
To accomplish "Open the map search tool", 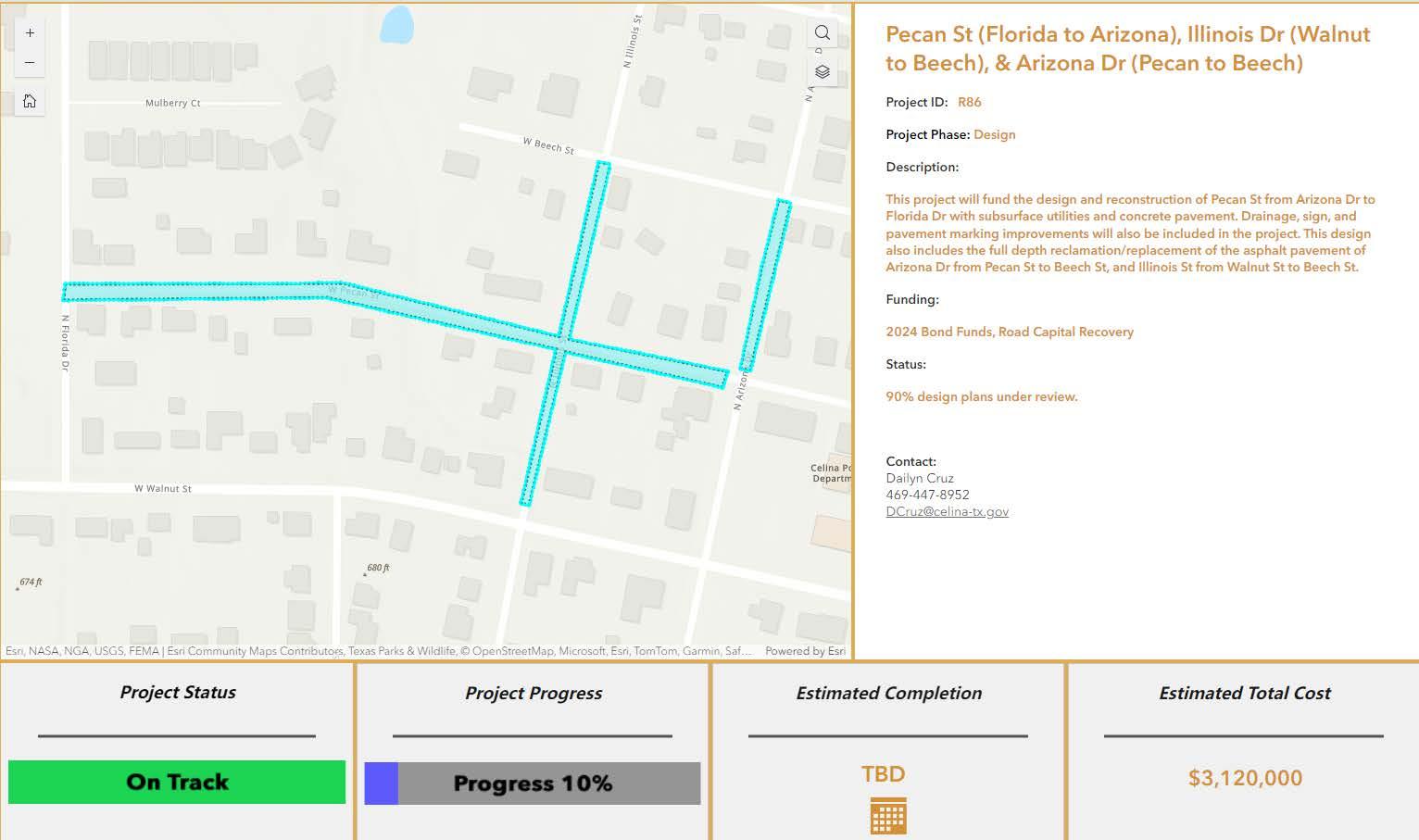I will pos(822,33).
